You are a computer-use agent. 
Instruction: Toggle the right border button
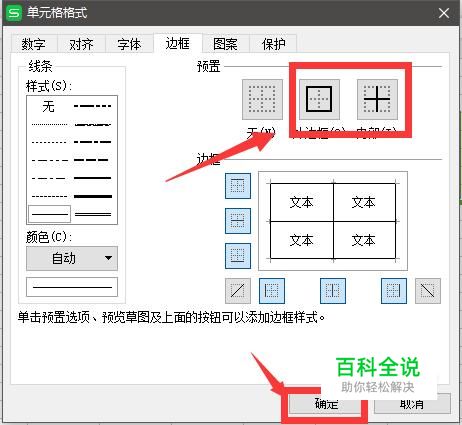(x=394, y=291)
